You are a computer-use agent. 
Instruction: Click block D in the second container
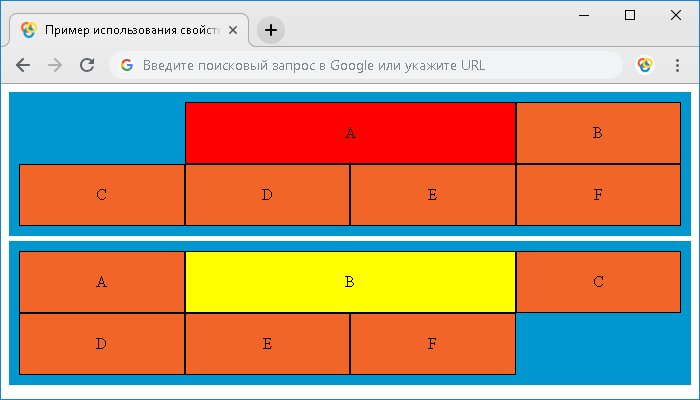tap(102, 344)
